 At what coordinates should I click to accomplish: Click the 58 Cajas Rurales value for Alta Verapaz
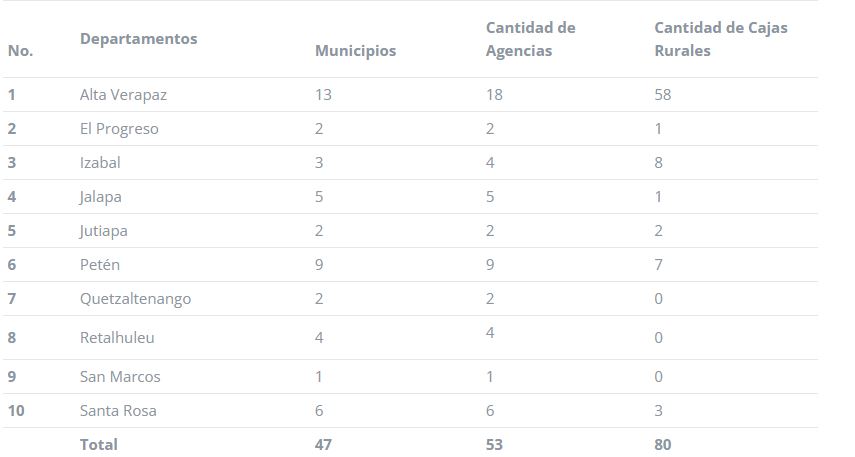663,95
